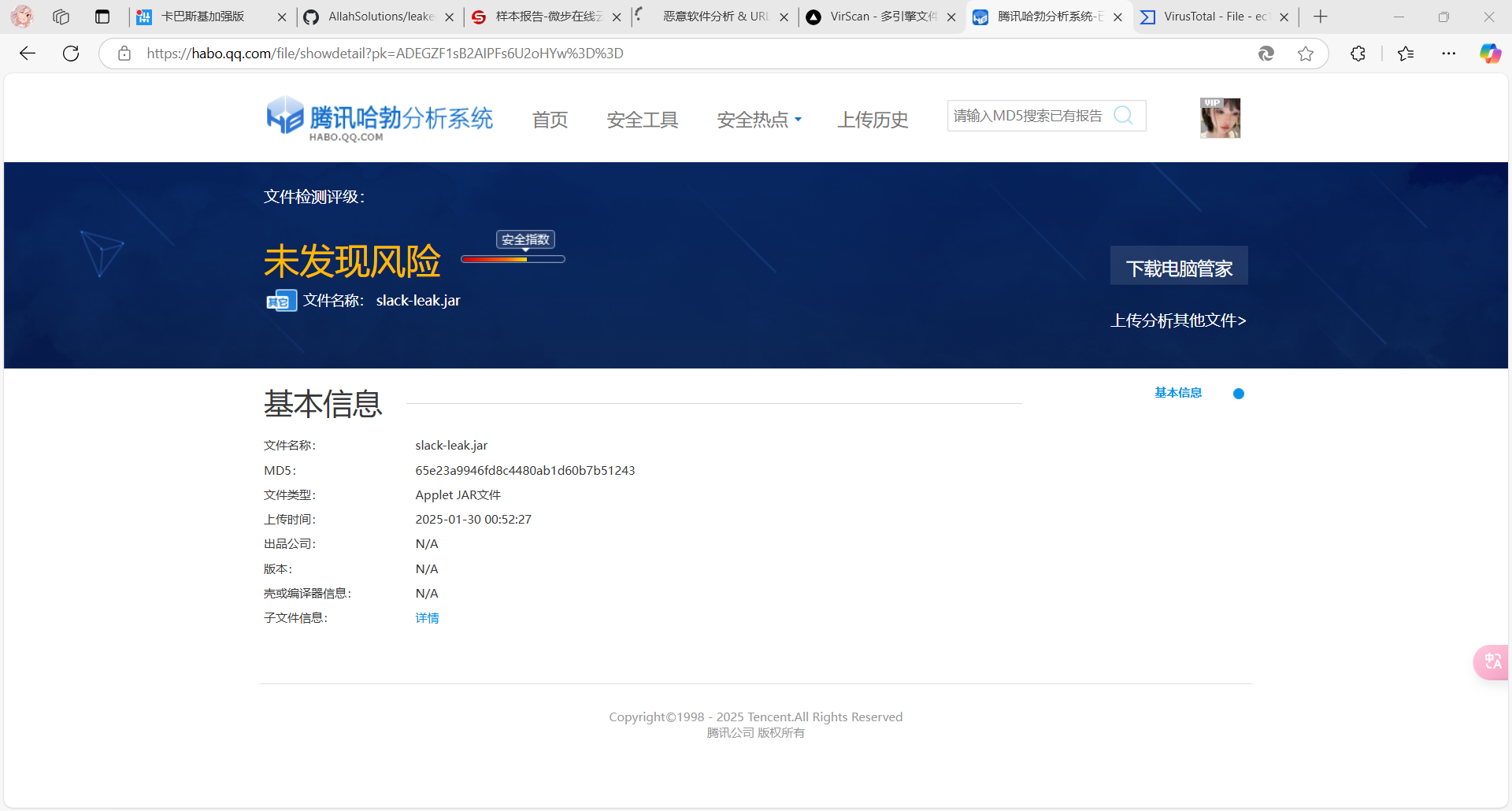Click the VIP user avatar
The height and width of the screenshot is (811, 1512).
[1220, 118]
